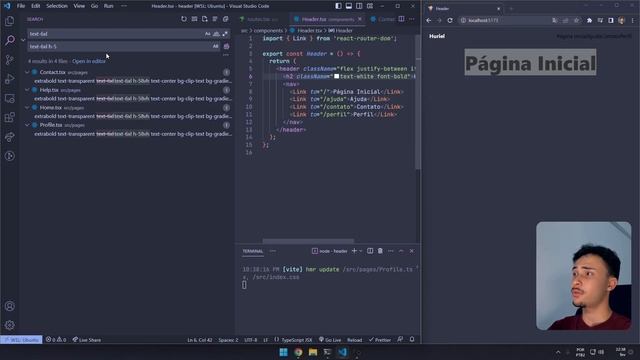Toggle Match Whole Word in search

(x=216, y=34)
